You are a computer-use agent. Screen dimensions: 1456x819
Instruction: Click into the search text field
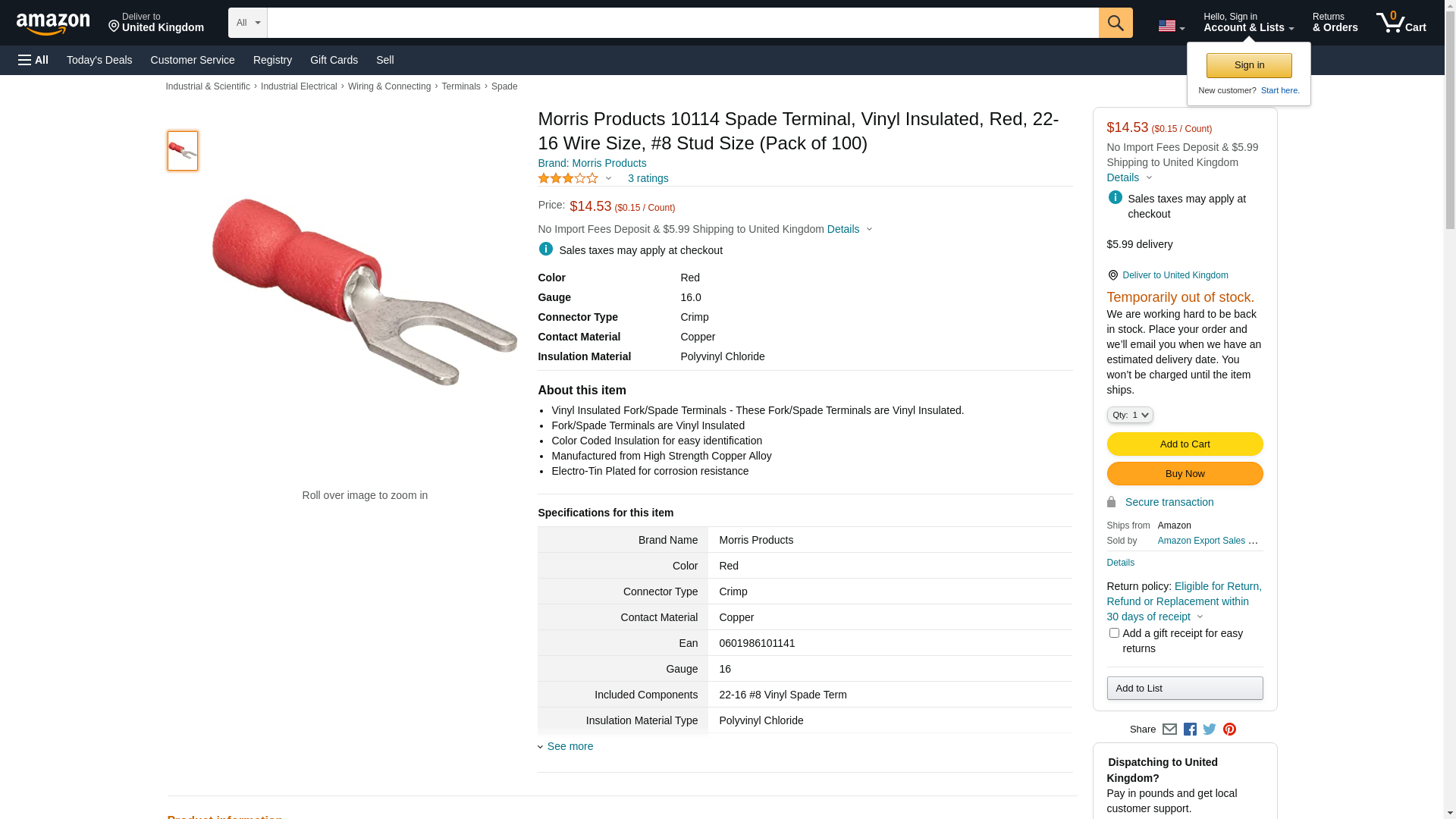pos(682,23)
